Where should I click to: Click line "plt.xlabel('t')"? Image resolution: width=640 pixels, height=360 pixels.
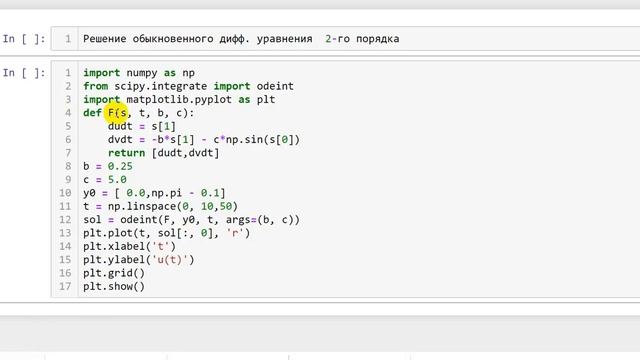pos(129,247)
